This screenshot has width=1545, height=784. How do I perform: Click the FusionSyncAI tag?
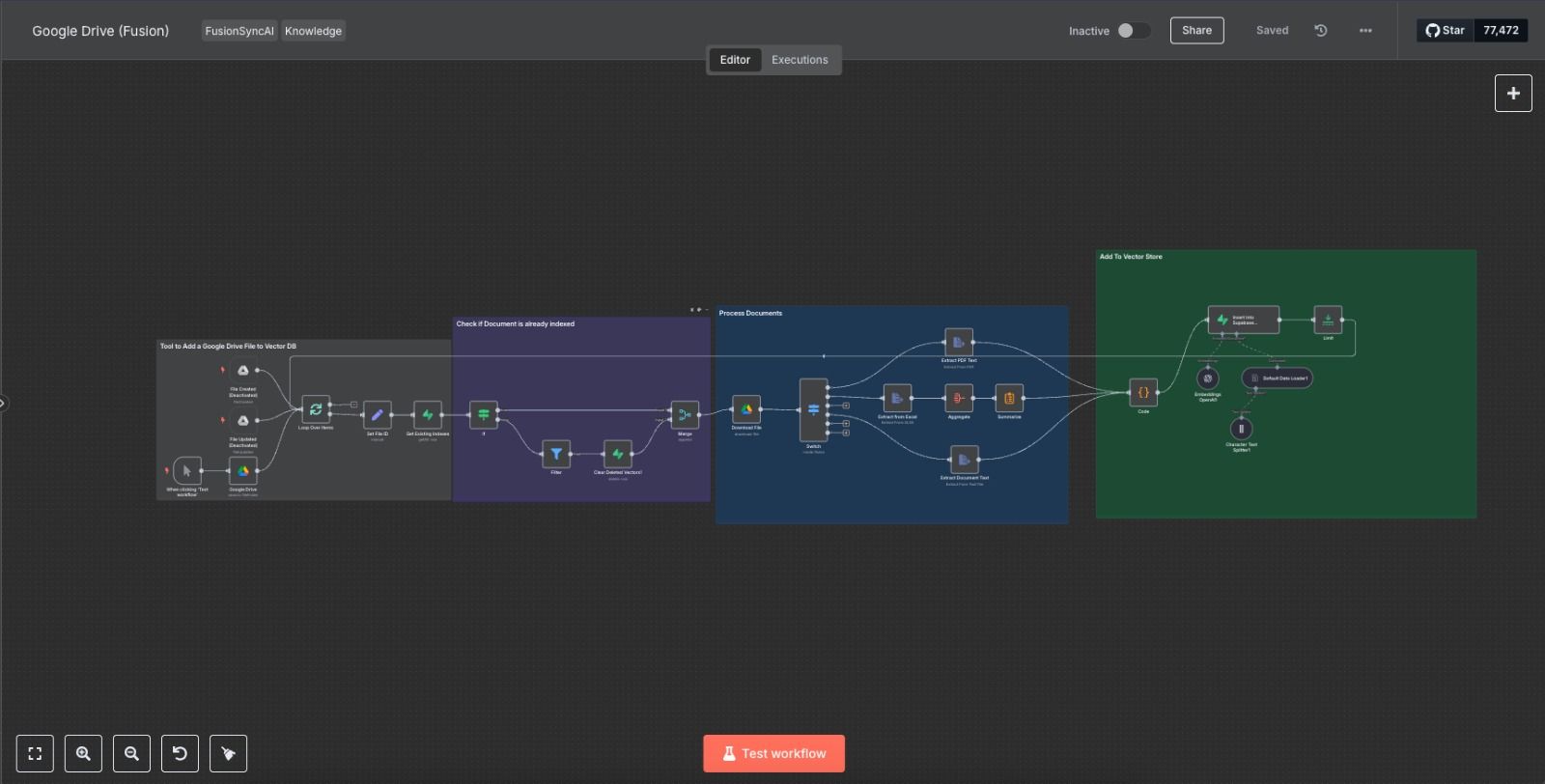coord(239,31)
